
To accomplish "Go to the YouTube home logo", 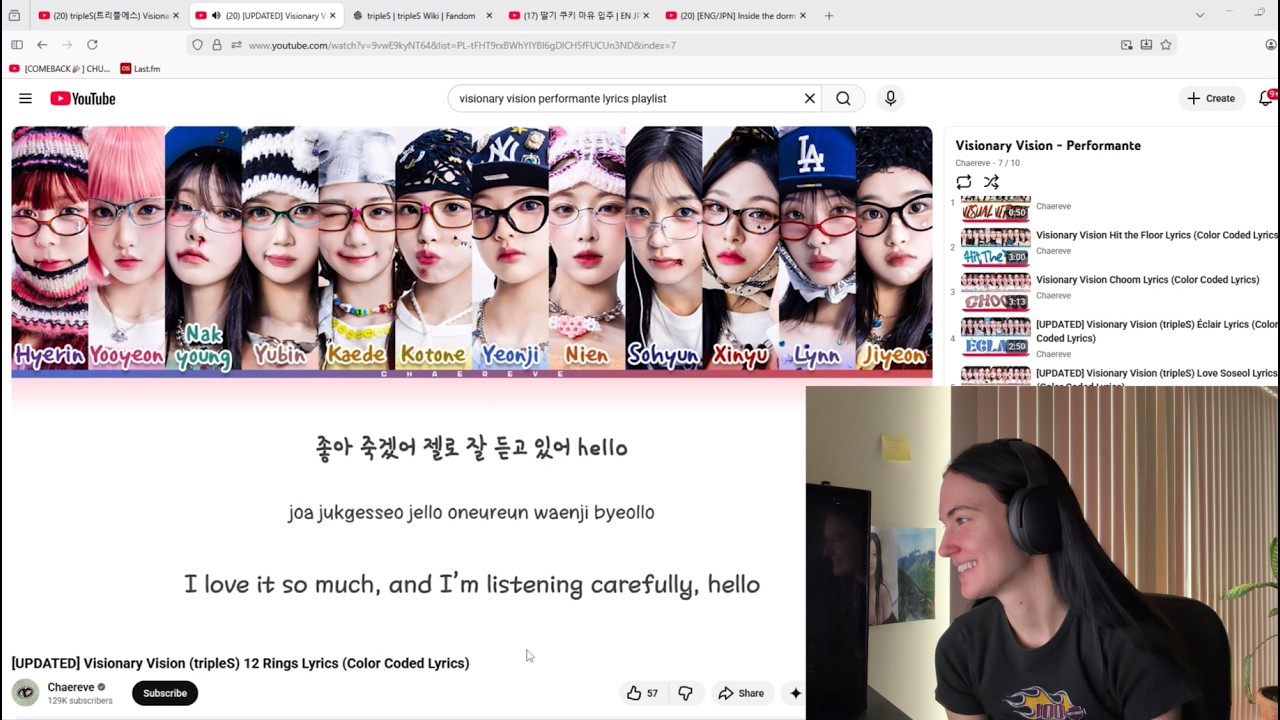I will pos(83,98).
